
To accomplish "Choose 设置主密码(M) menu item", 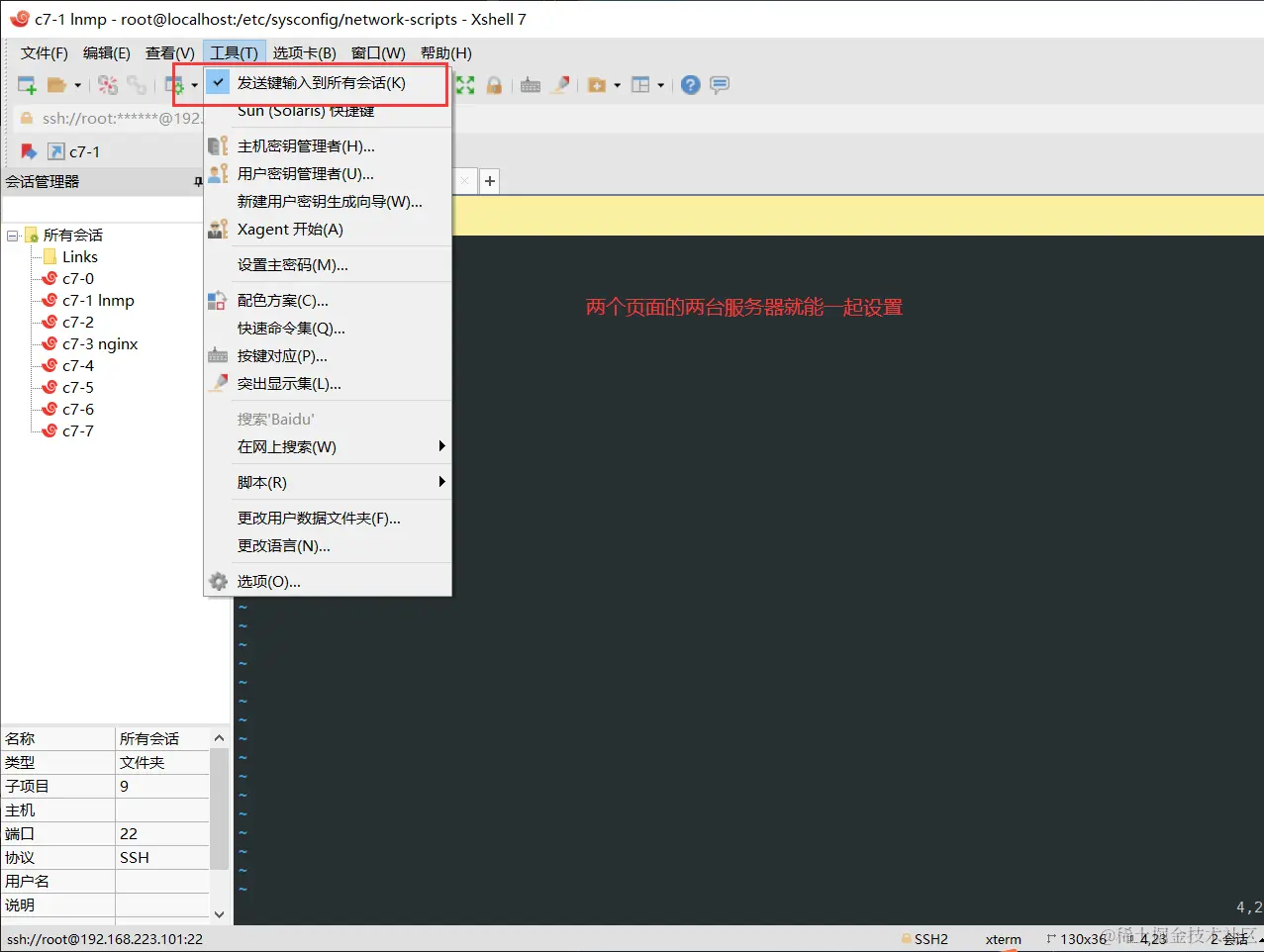I will pos(328,265).
